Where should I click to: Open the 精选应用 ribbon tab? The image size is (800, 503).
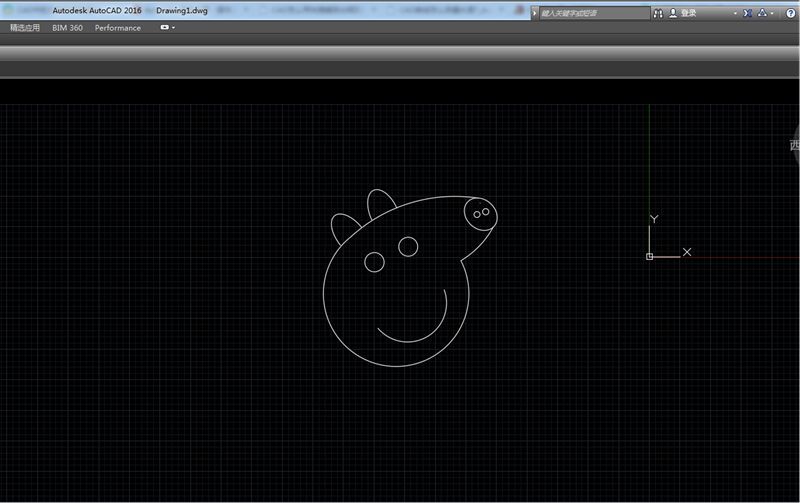24,28
